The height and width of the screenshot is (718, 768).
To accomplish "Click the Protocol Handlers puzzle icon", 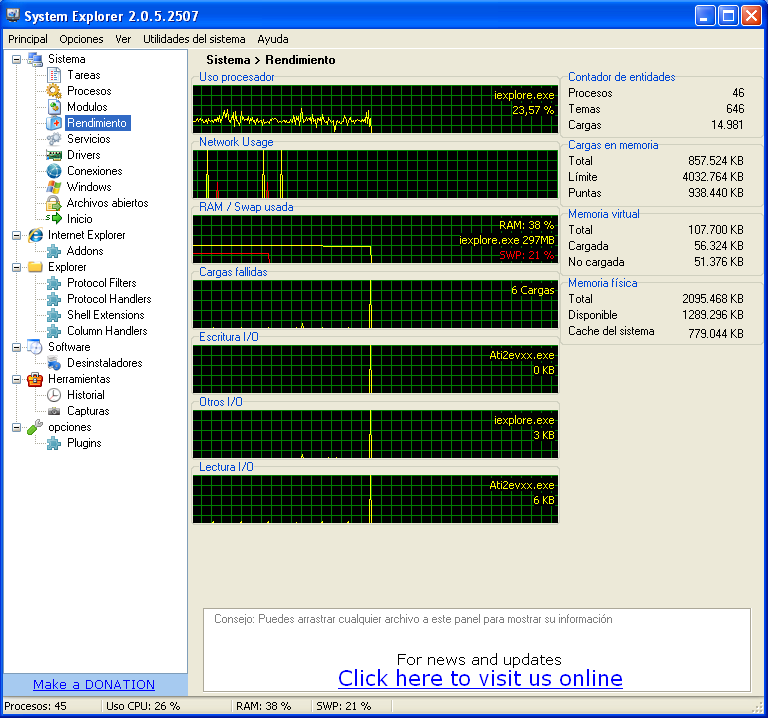I will tap(54, 299).
